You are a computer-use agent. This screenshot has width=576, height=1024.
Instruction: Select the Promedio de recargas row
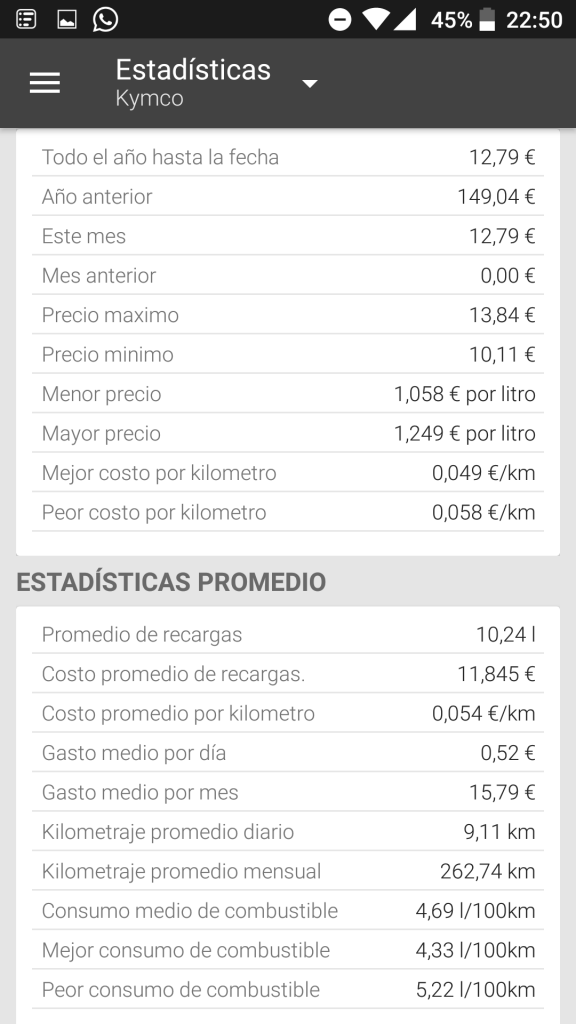(288, 633)
